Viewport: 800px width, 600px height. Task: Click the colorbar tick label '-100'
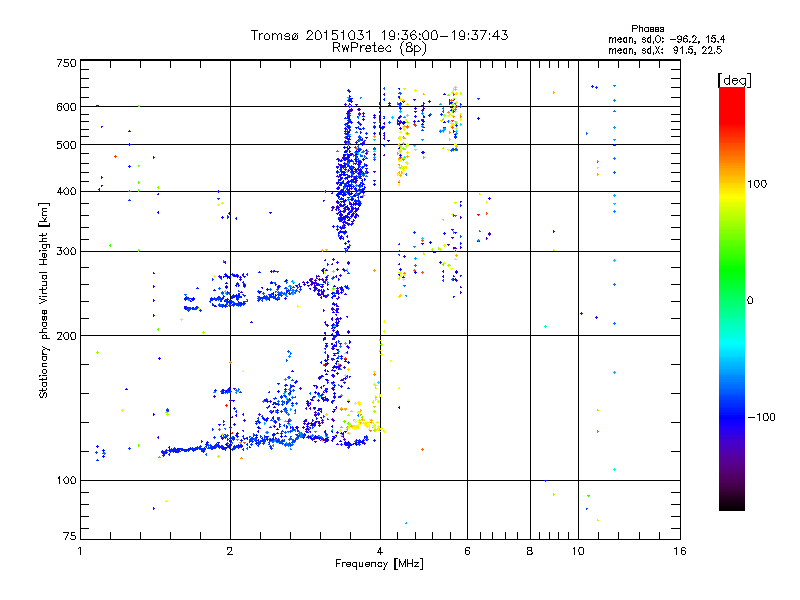(x=761, y=417)
